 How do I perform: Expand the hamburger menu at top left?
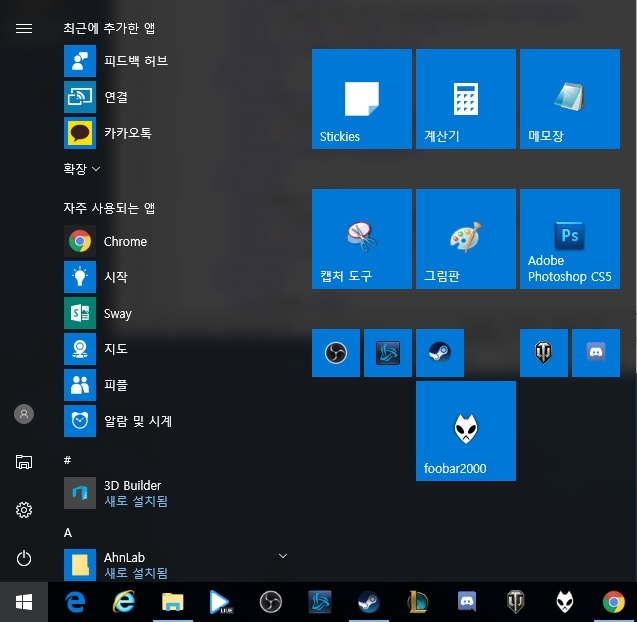point(24,28)
